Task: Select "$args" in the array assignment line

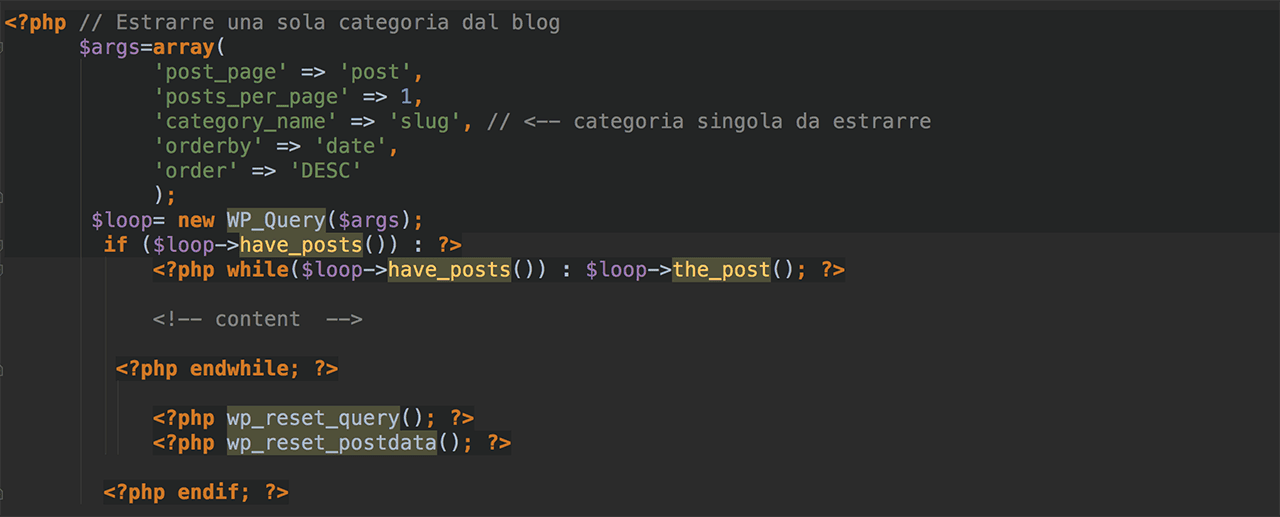Action: 110,47
